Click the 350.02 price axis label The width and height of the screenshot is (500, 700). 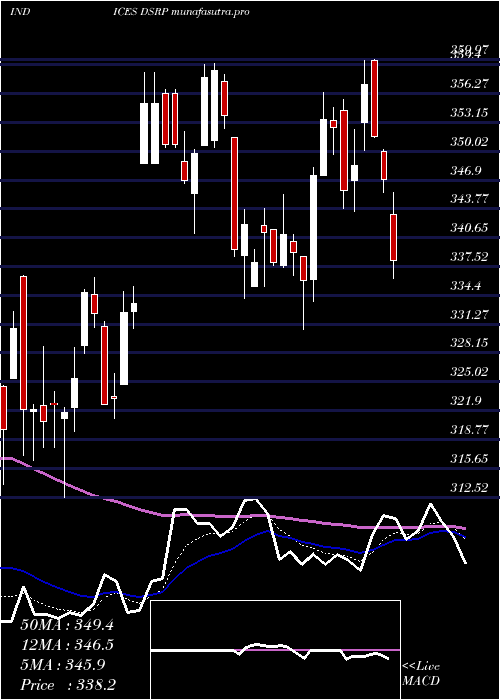click(468, 142)
